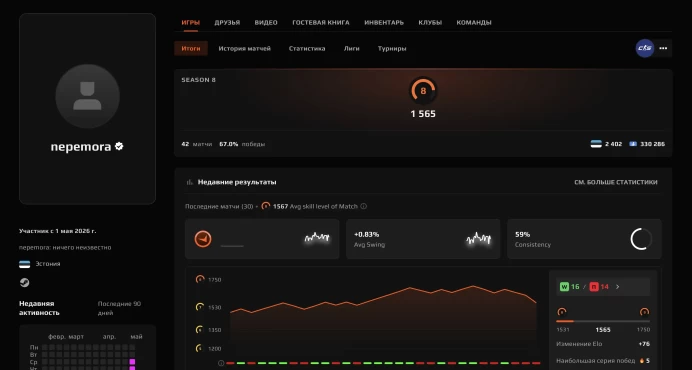Click the 1 565 Elo value
The image size is (692, 370).
point(423,114)
